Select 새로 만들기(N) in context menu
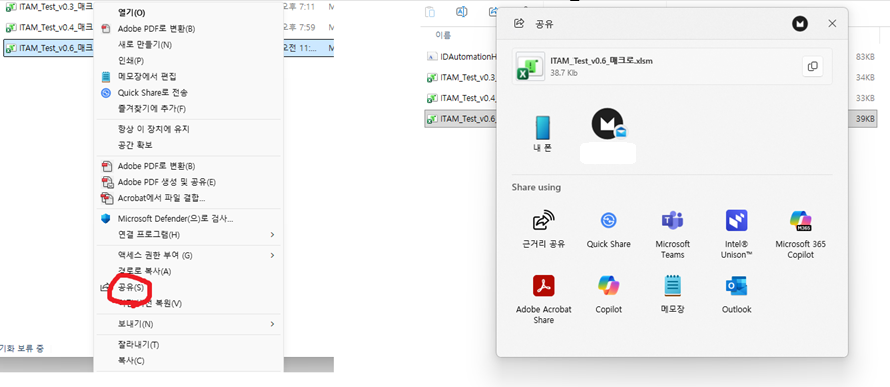The image size is (890, 387). click(x=145, y=44)
